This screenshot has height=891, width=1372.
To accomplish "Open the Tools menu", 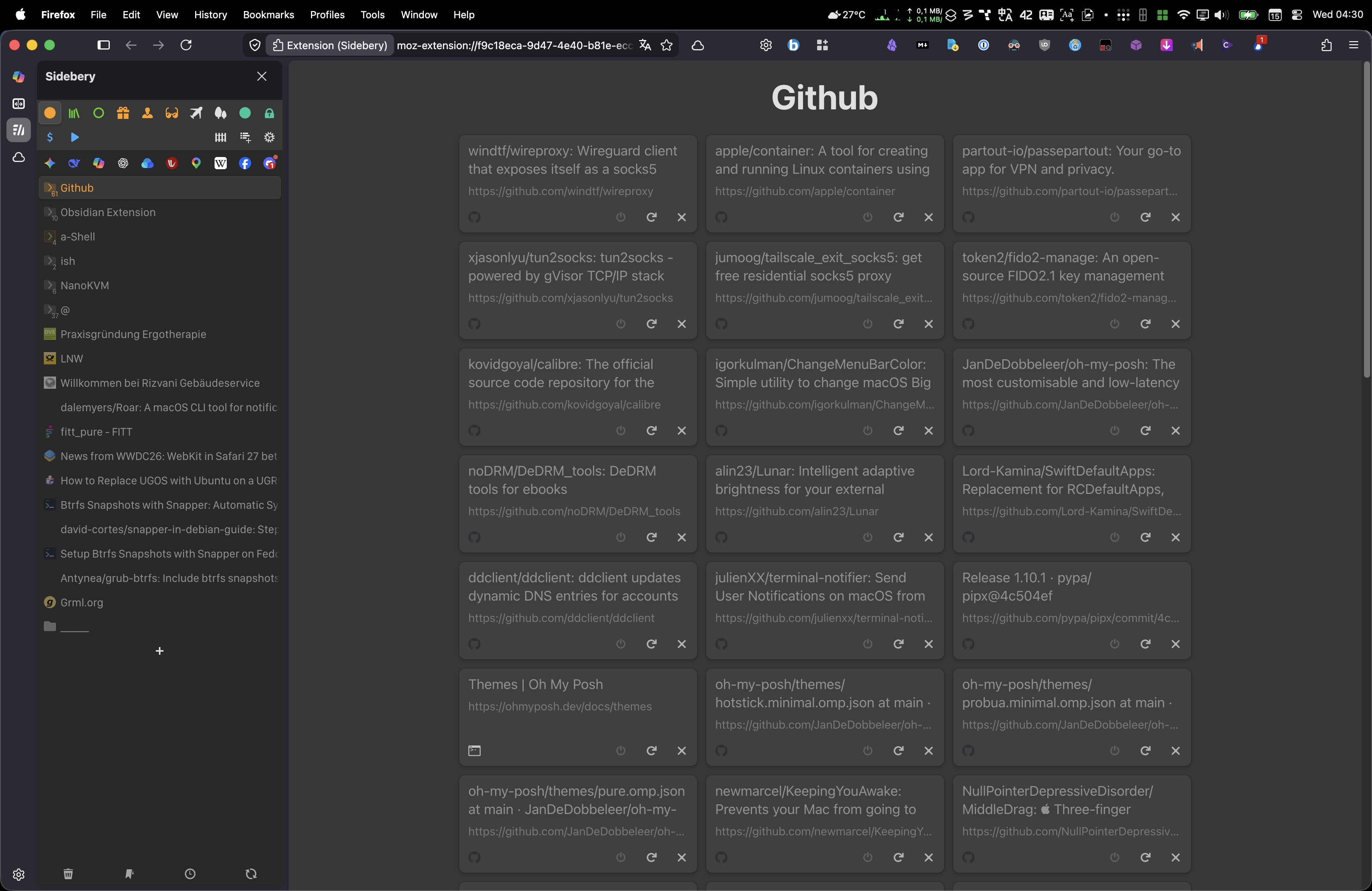I will pyautogui.click(x=372, y=14).
